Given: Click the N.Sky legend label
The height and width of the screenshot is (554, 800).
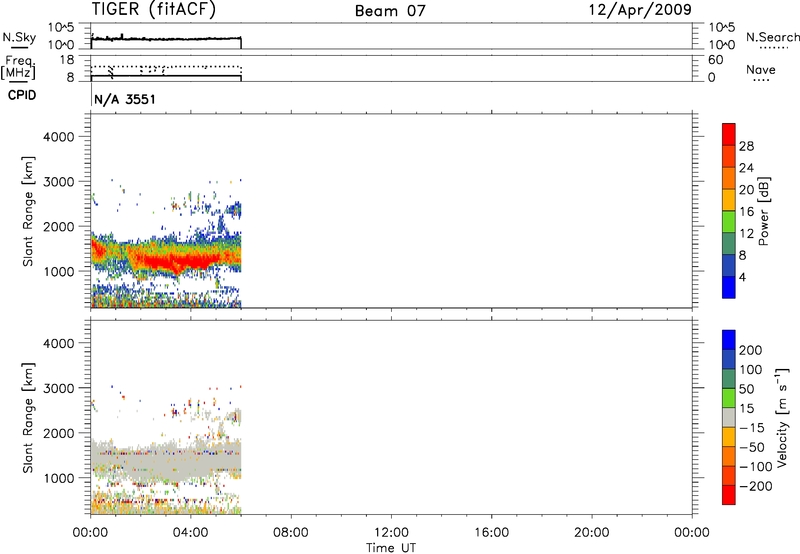Looking at the screenshot, I should (19, 37).
